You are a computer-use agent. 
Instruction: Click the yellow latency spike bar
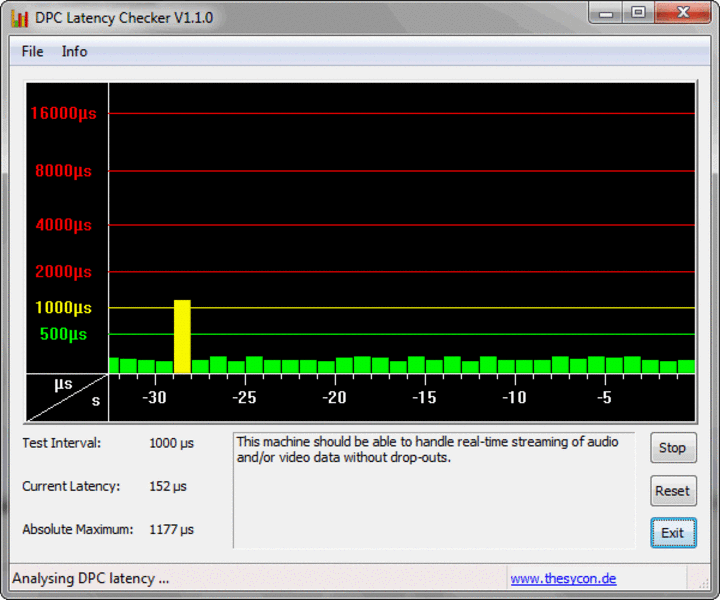[x=182, y=336]
